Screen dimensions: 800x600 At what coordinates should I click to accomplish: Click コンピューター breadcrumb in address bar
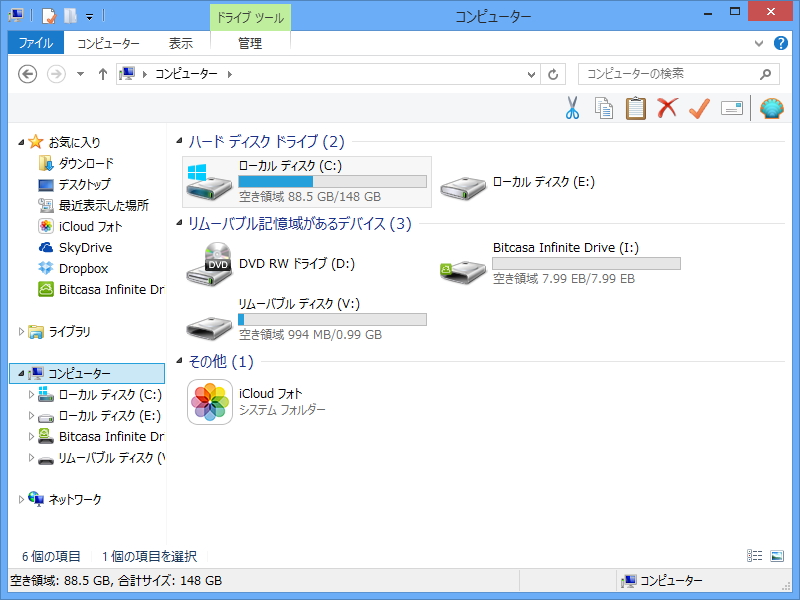point(186,74)
